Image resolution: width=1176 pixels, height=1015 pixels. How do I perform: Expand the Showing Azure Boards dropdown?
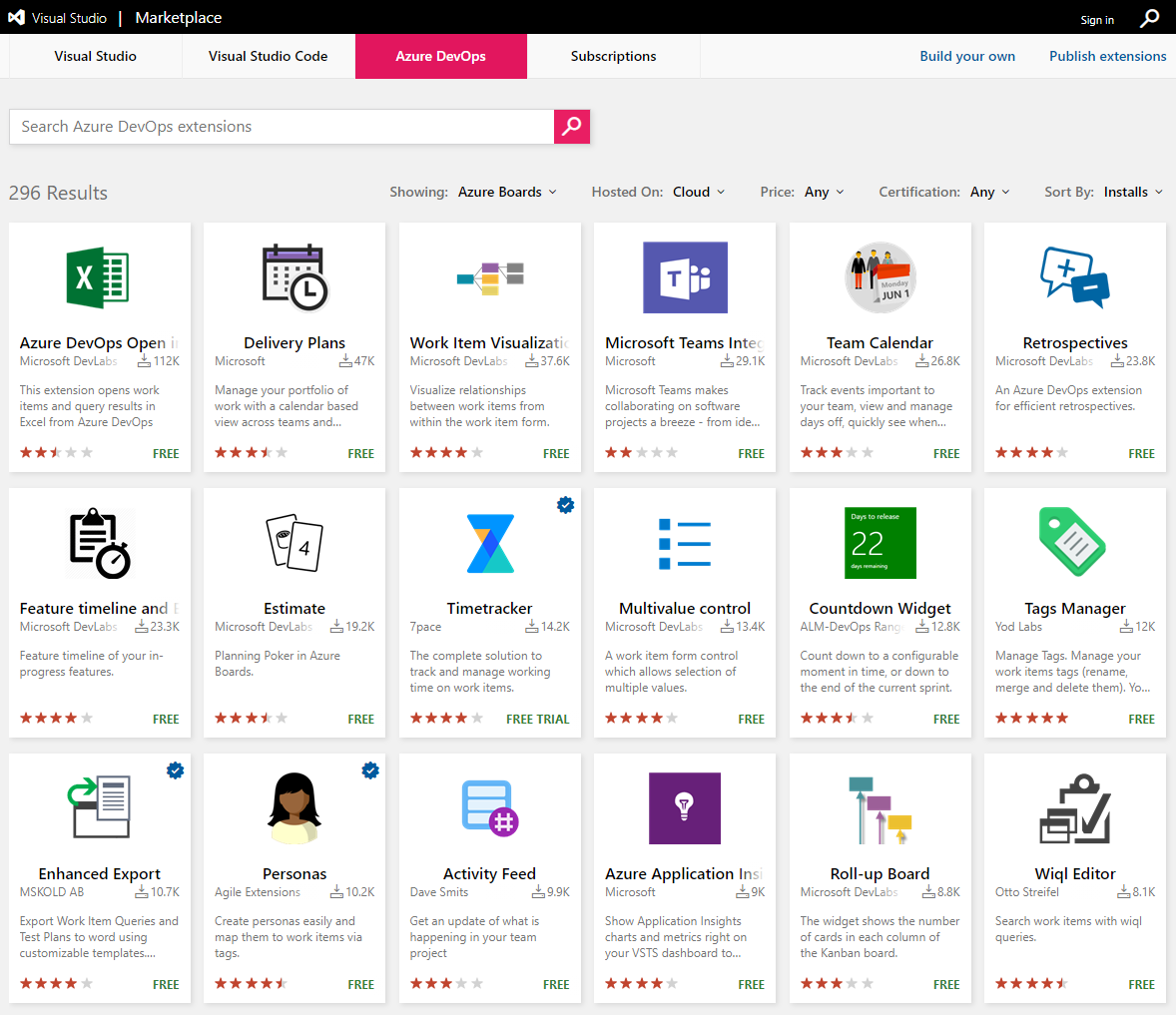507,192
